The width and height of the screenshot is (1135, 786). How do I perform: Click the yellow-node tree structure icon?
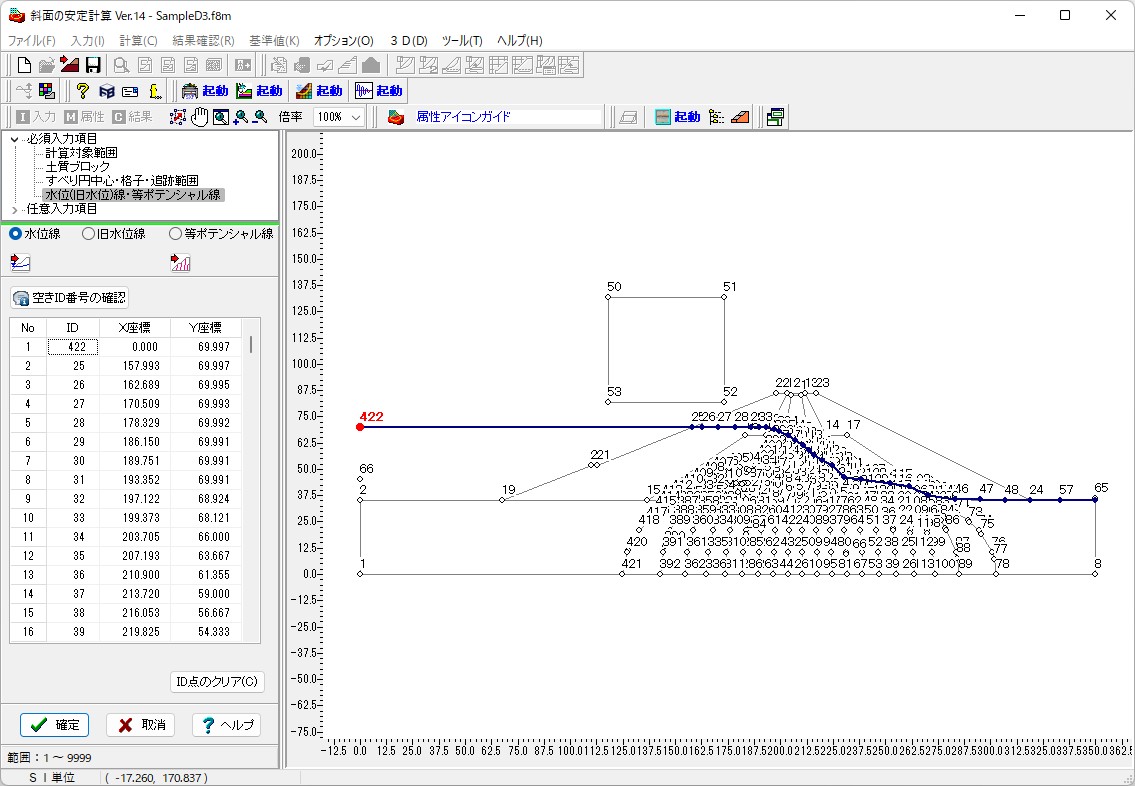(717, 117)
